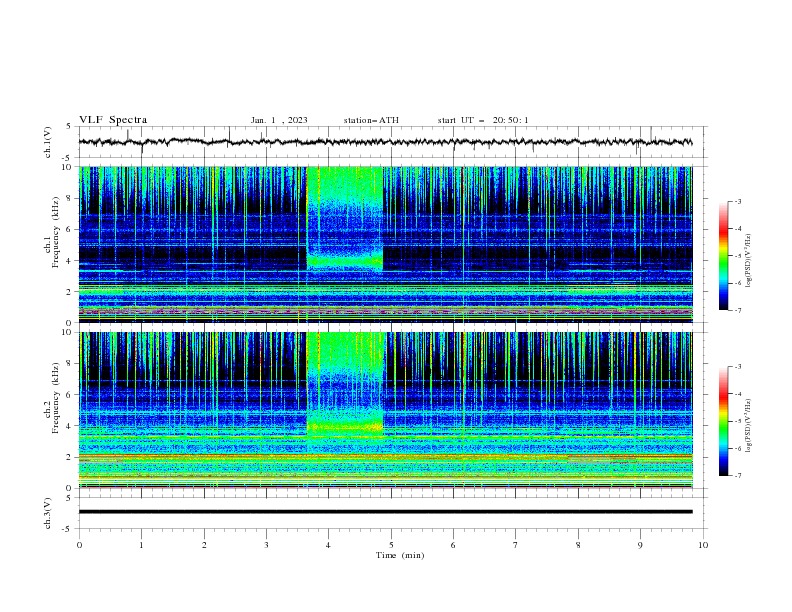Click the green burst in the ch.1 spectrogram
This screenshot has width=792, height=612.
(x=344, y=218)
